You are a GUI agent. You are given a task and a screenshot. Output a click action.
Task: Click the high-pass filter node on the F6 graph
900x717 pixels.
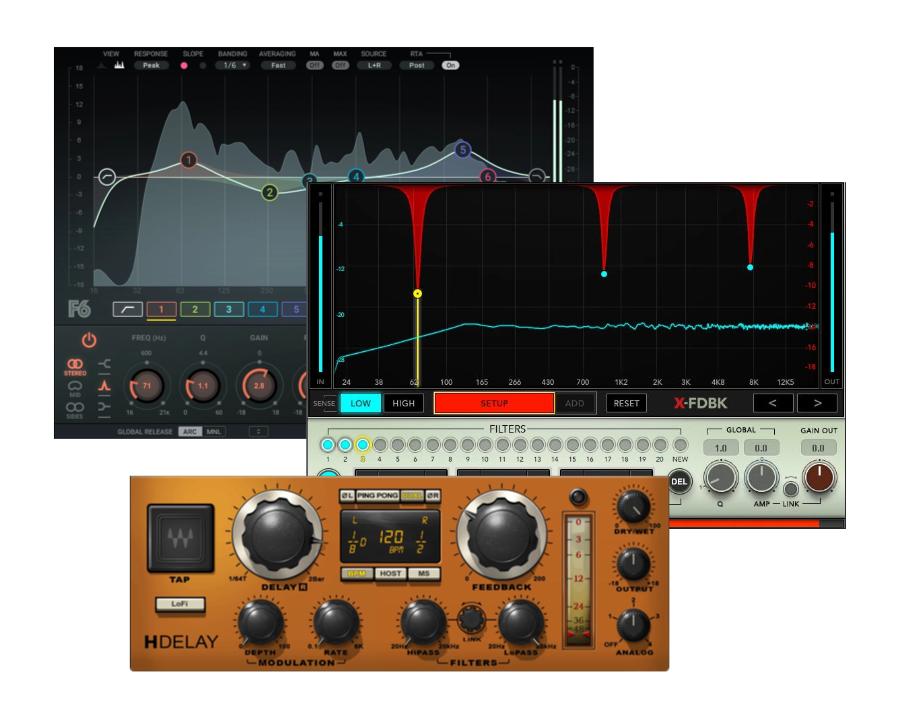[x=107, y=177]
